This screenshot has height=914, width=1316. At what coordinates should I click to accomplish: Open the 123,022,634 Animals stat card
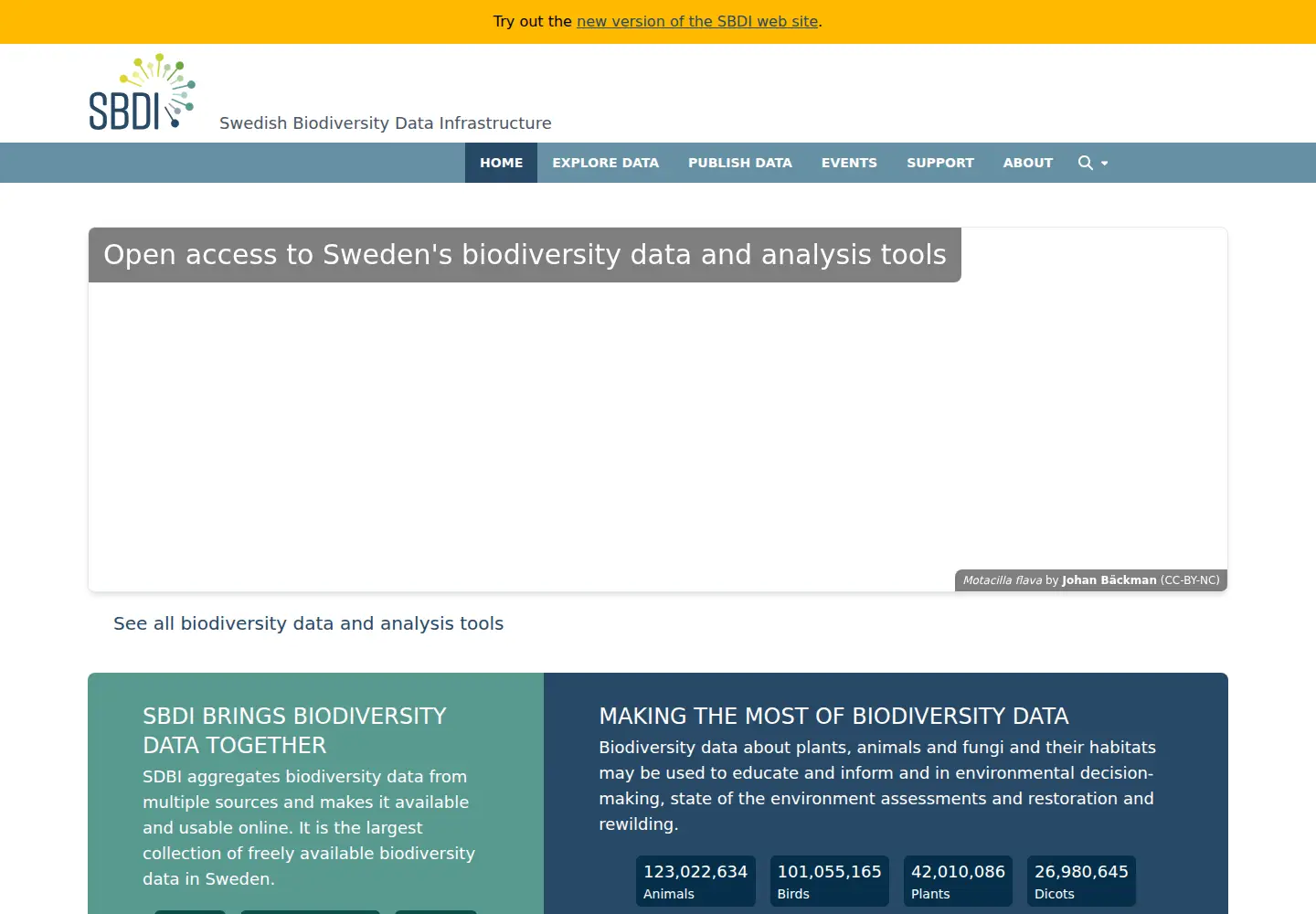point(695,881)
